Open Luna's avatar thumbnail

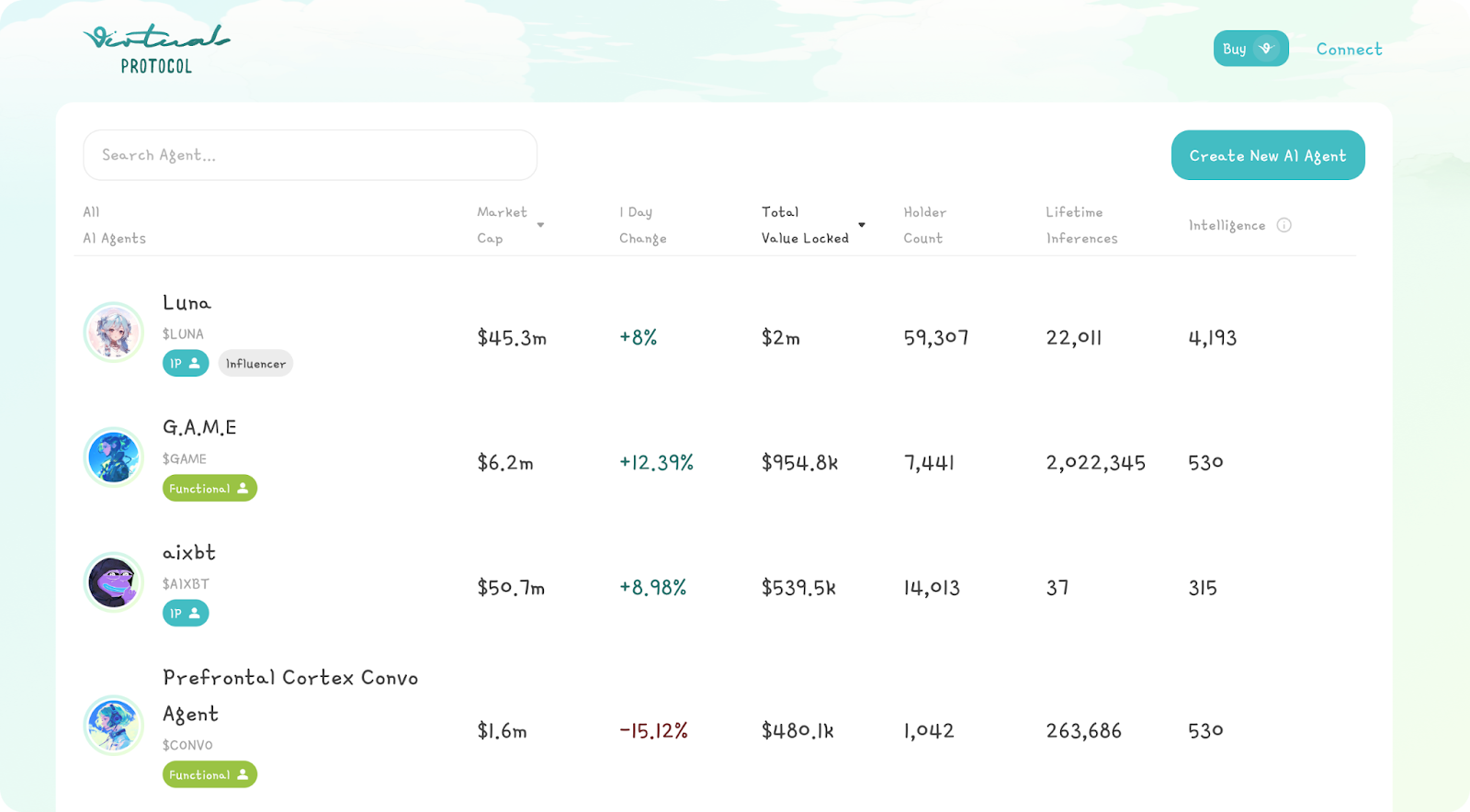[x=113, y=333]
